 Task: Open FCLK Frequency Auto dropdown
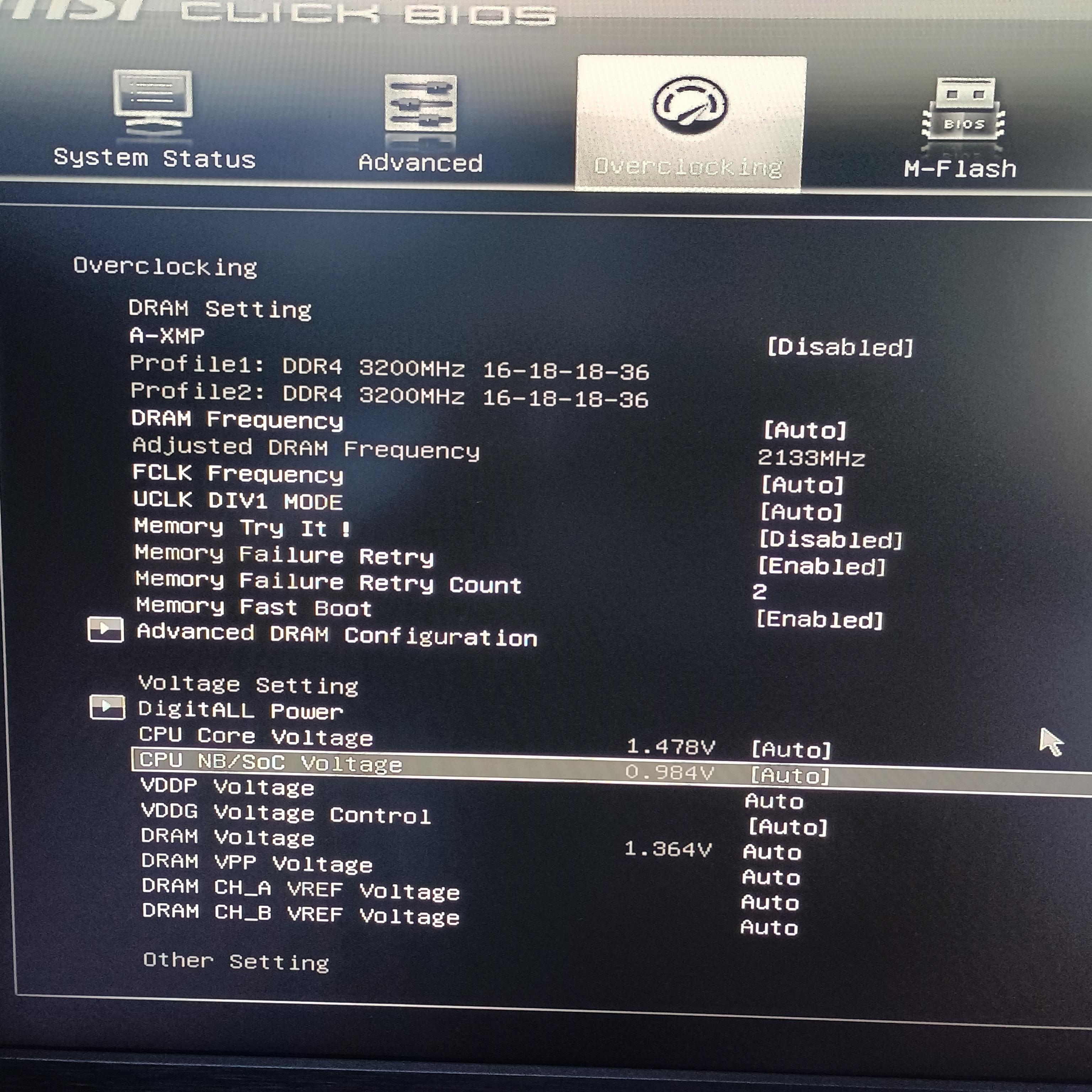coord(803,485)
